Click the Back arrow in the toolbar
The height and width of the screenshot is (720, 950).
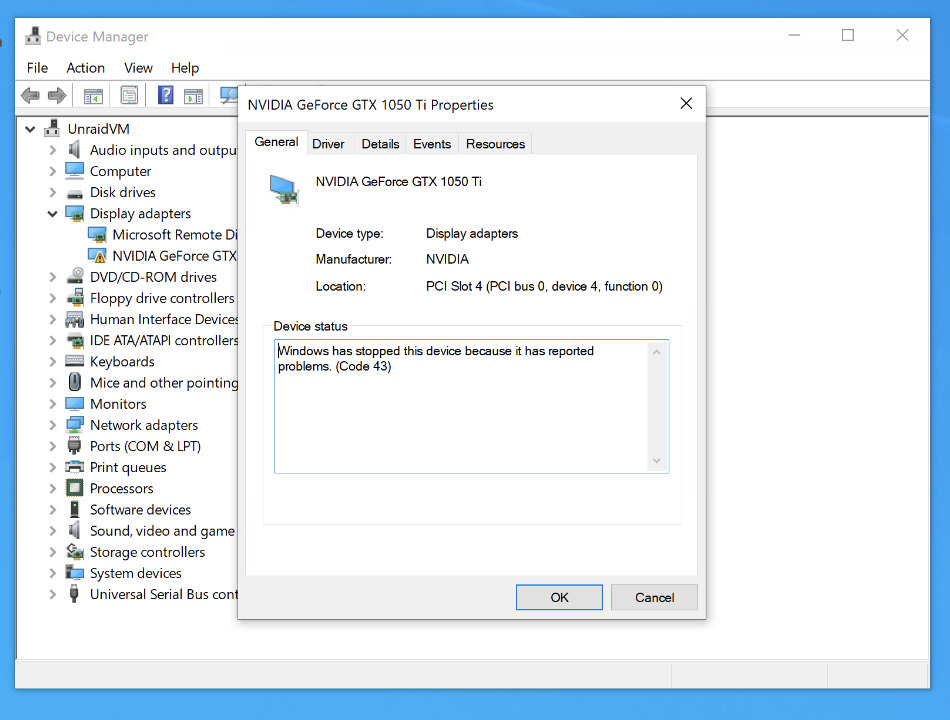(x=30, y=95)
